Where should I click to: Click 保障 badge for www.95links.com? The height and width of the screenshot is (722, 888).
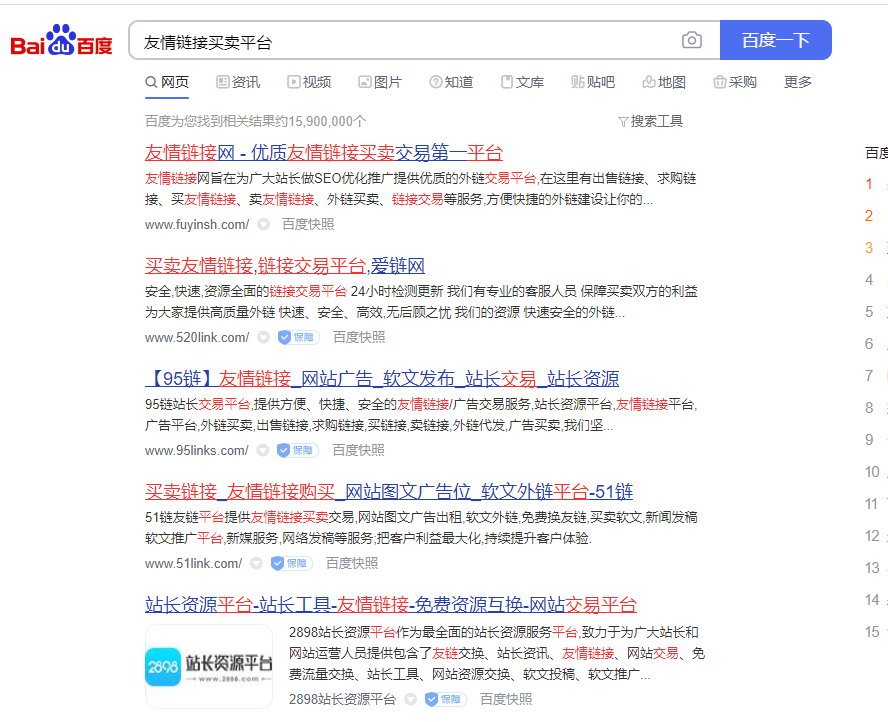297,450
